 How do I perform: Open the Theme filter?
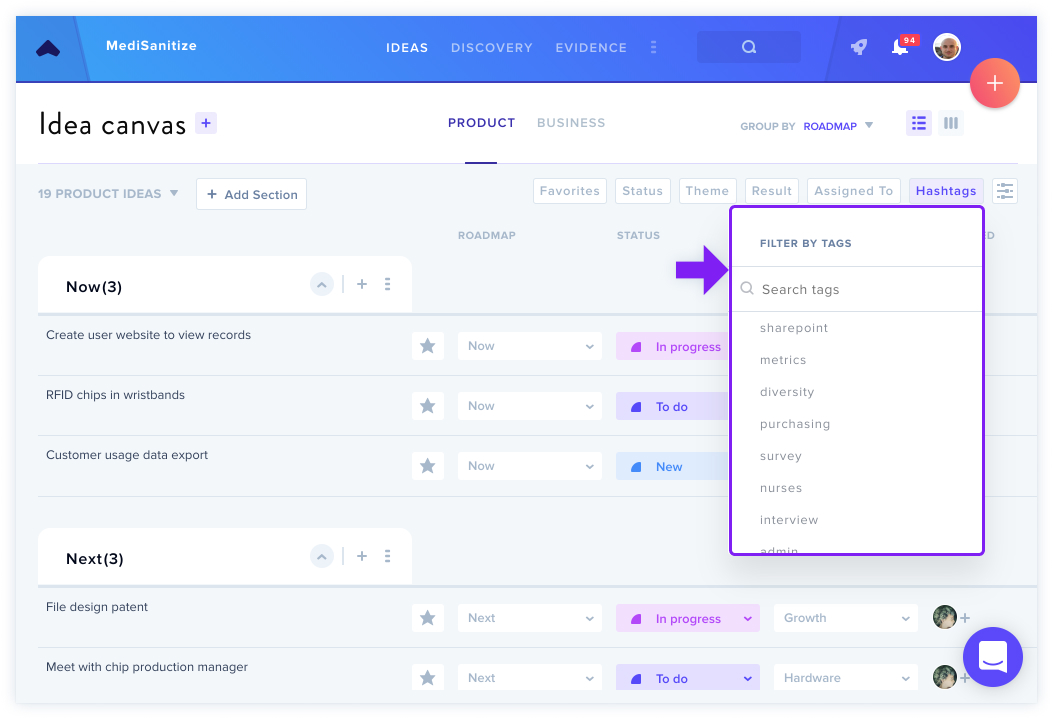(708, 191)
